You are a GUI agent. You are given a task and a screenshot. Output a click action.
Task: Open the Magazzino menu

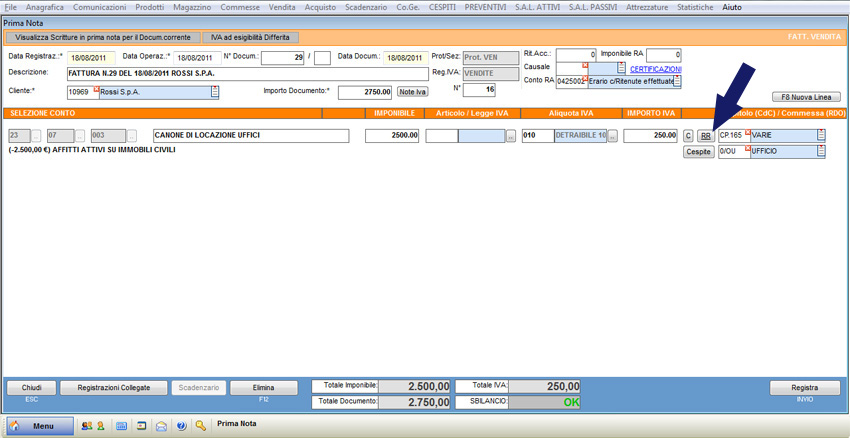click(x=191, y=7)
